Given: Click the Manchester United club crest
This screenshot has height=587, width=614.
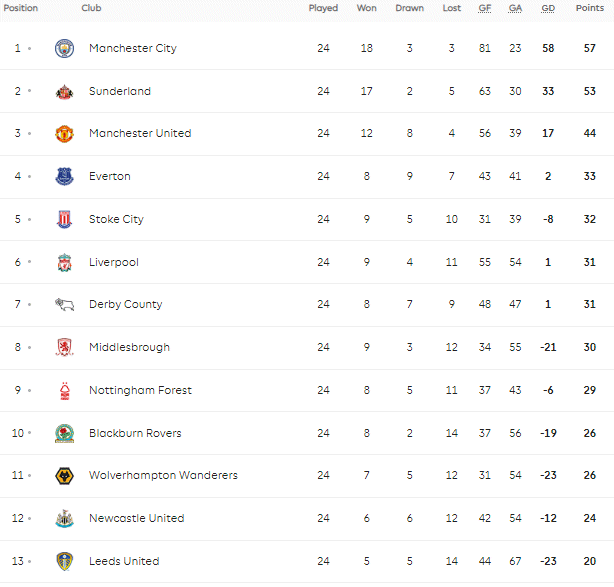Looking at the screenshot, I should [x=65, y=134].
